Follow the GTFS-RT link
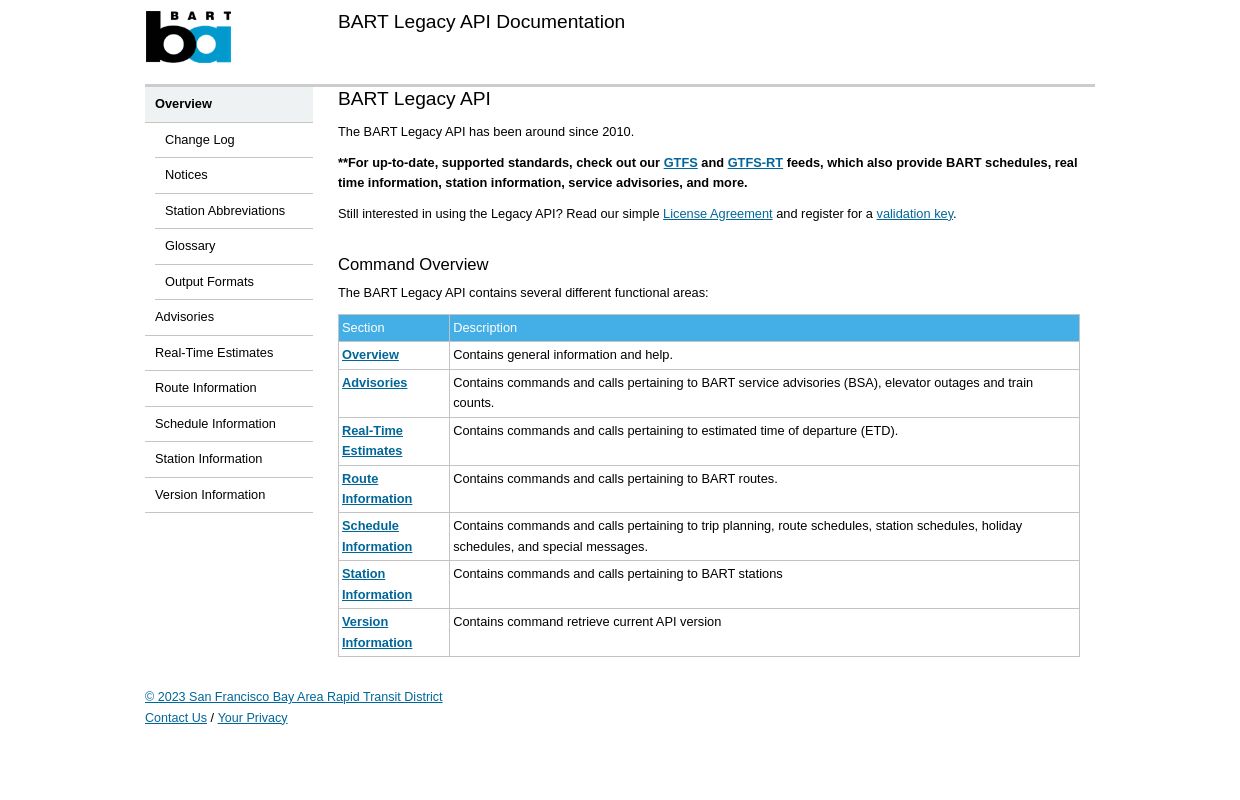The width and height of the screenshot is (1240, 800). (755, 162)
